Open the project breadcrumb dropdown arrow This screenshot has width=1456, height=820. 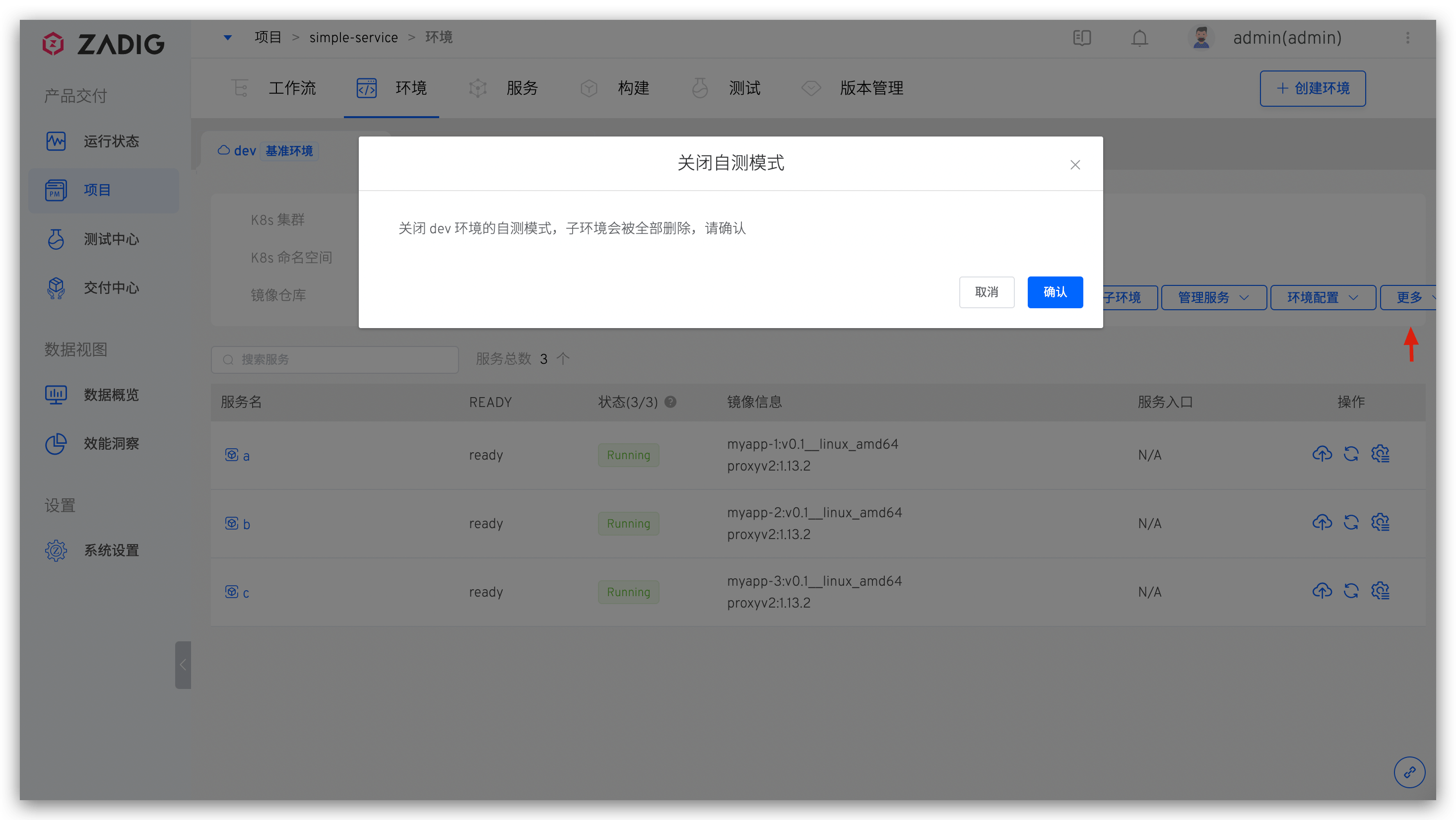point(228,37)
